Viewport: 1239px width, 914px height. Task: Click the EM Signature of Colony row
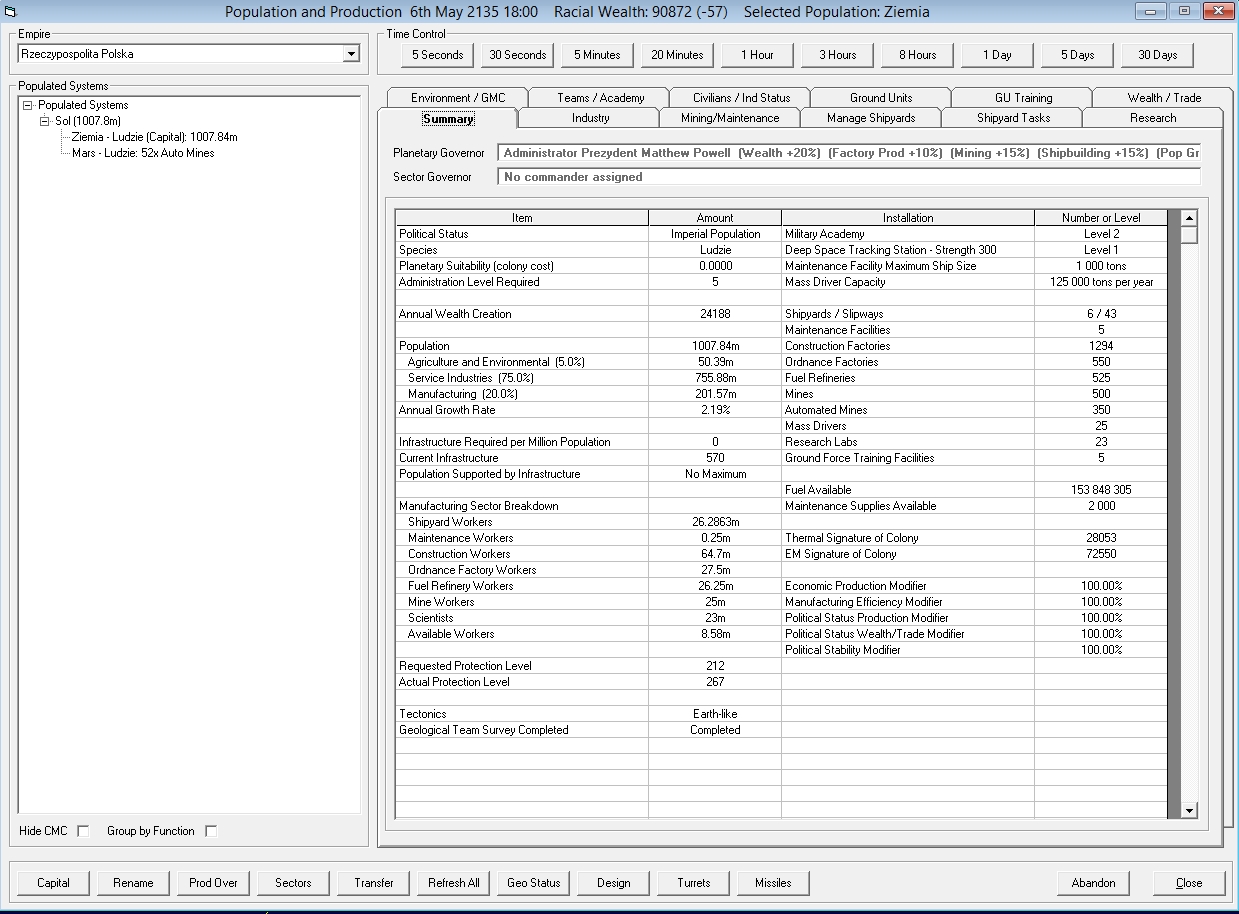(x=975, y=554)
